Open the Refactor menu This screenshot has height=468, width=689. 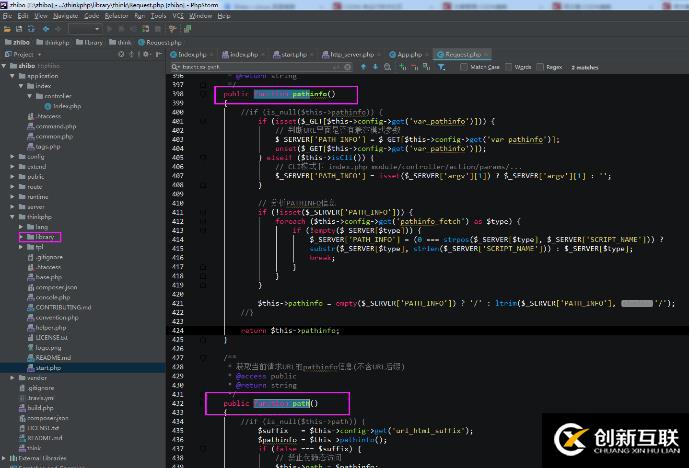116,16
